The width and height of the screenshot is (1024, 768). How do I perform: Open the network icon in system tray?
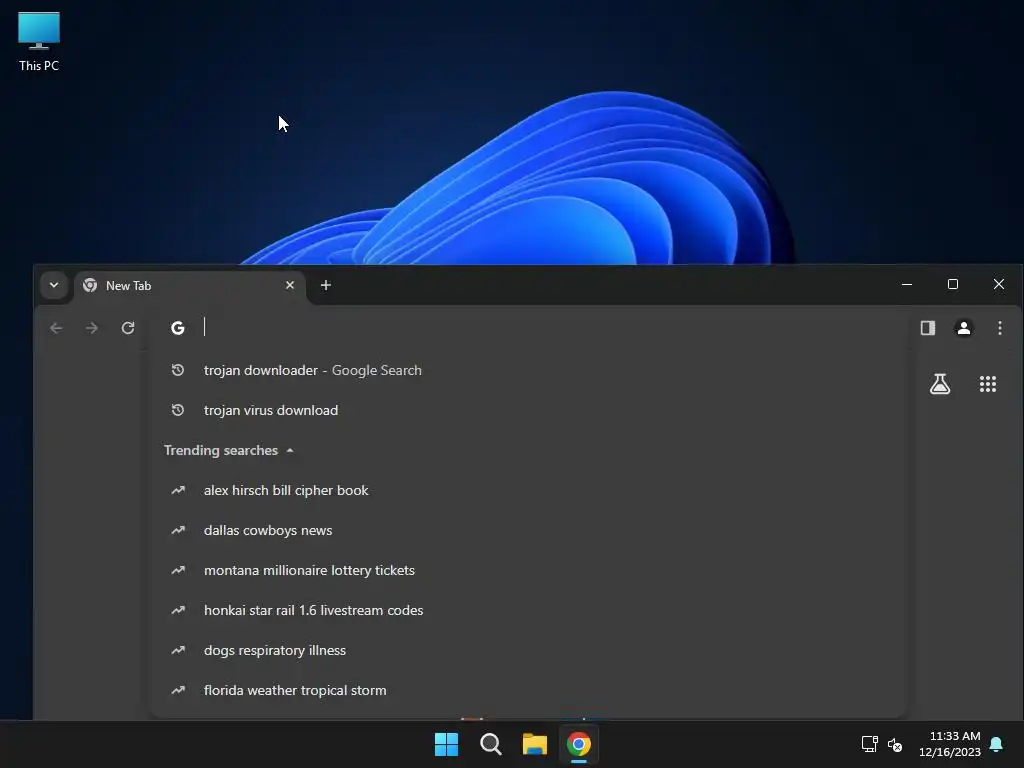click(x=869, y=744)
